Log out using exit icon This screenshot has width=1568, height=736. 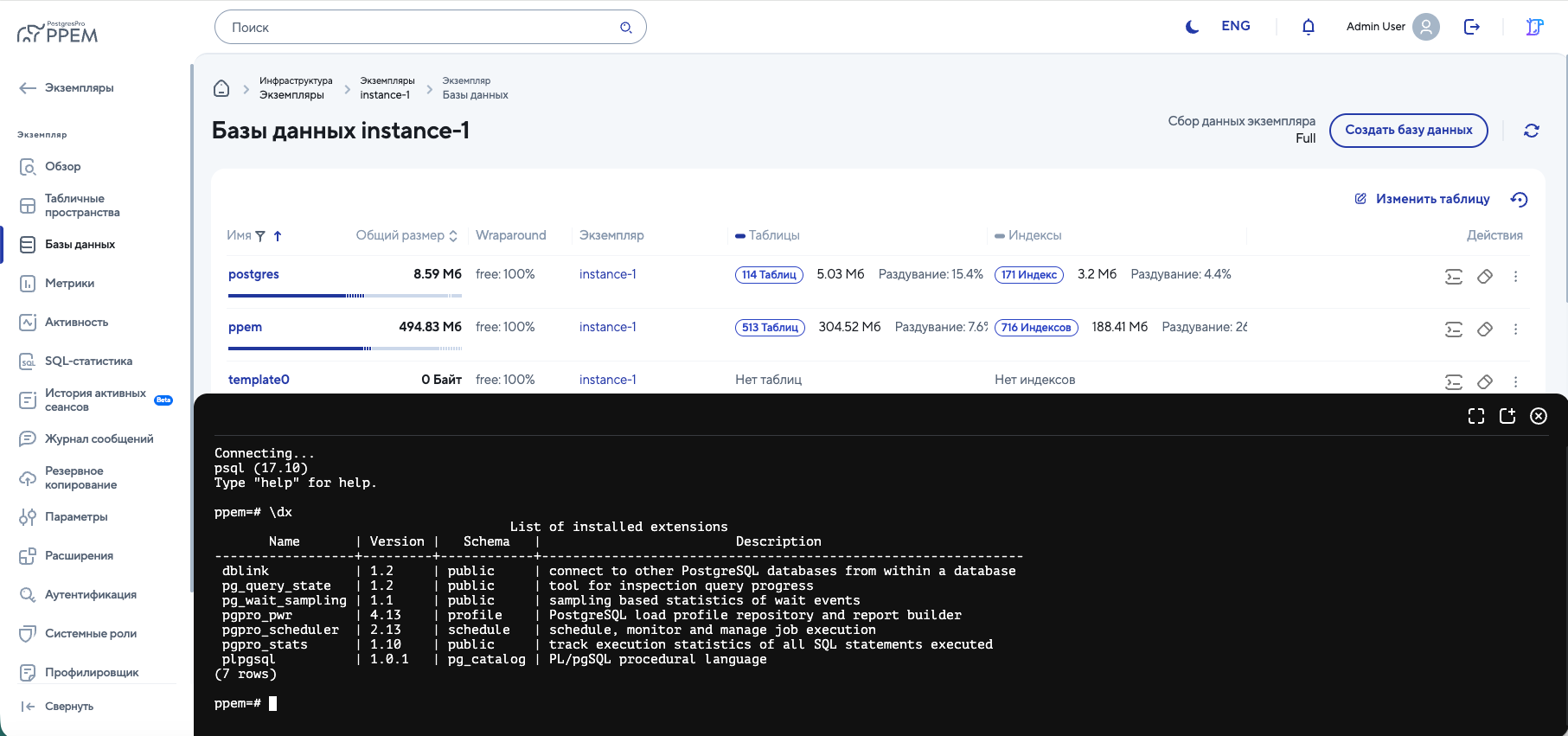[1472, 27]
